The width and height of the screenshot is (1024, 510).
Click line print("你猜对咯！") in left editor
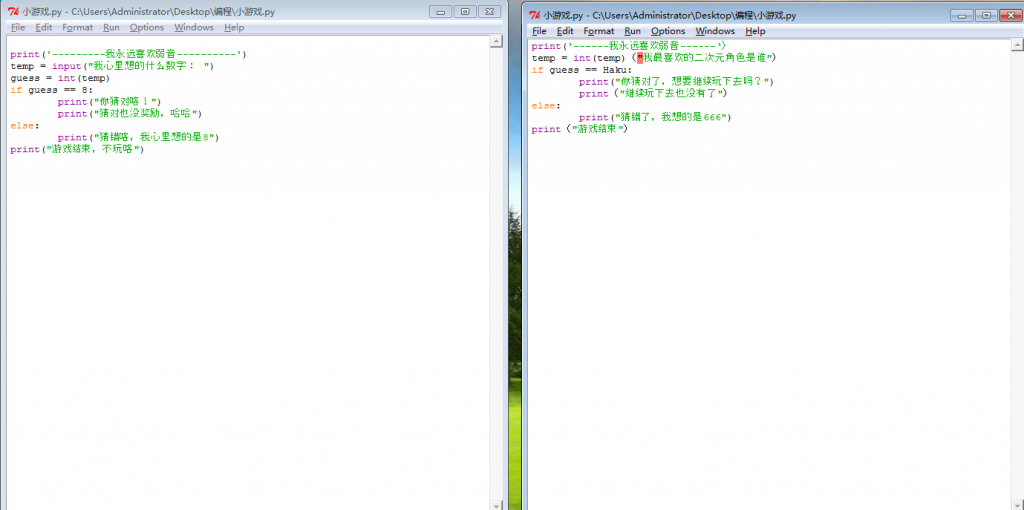click(109, 102)
